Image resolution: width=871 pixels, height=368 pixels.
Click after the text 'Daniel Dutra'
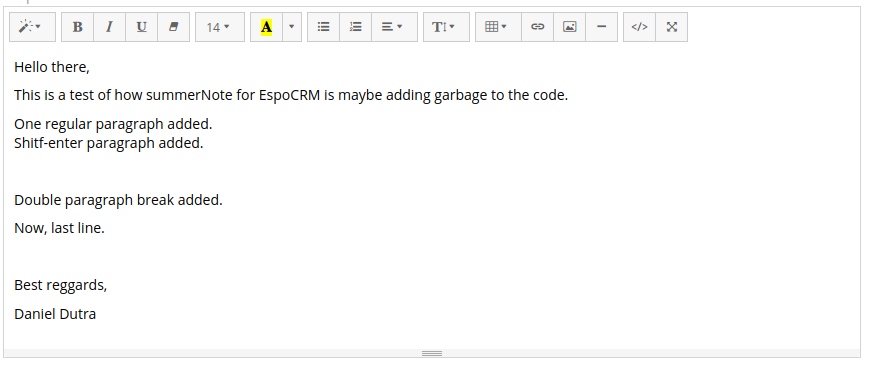(98, 314)
